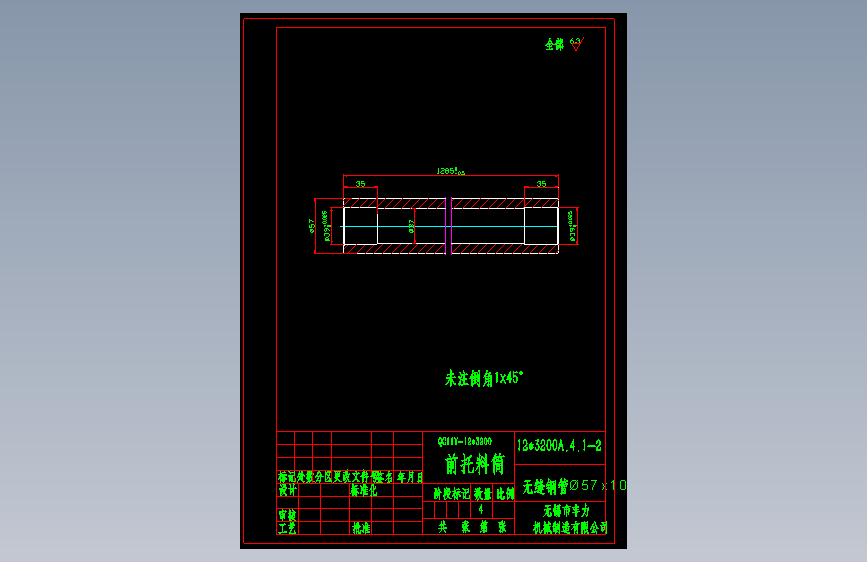Screen dimensions: 867x562
Task: Select the 设计 label in title block
Action: click(288, 490)
